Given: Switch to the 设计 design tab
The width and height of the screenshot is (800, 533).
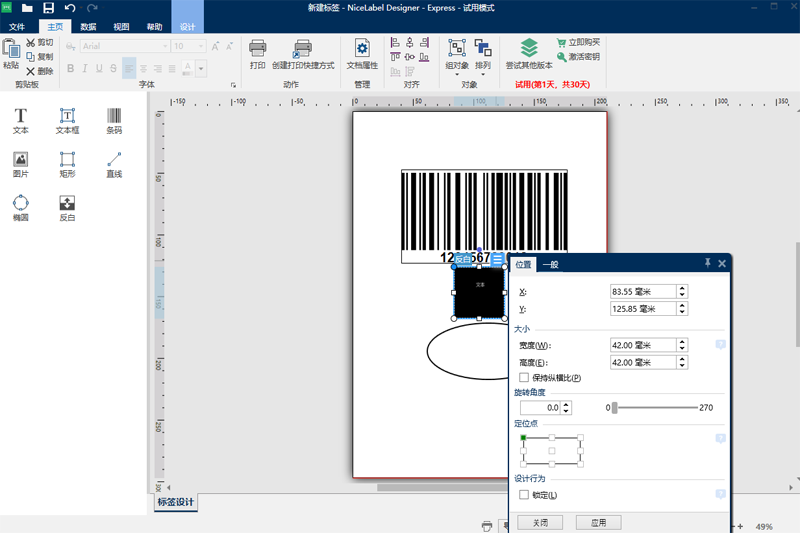Looking at the screenshot, I should [187, 27].
